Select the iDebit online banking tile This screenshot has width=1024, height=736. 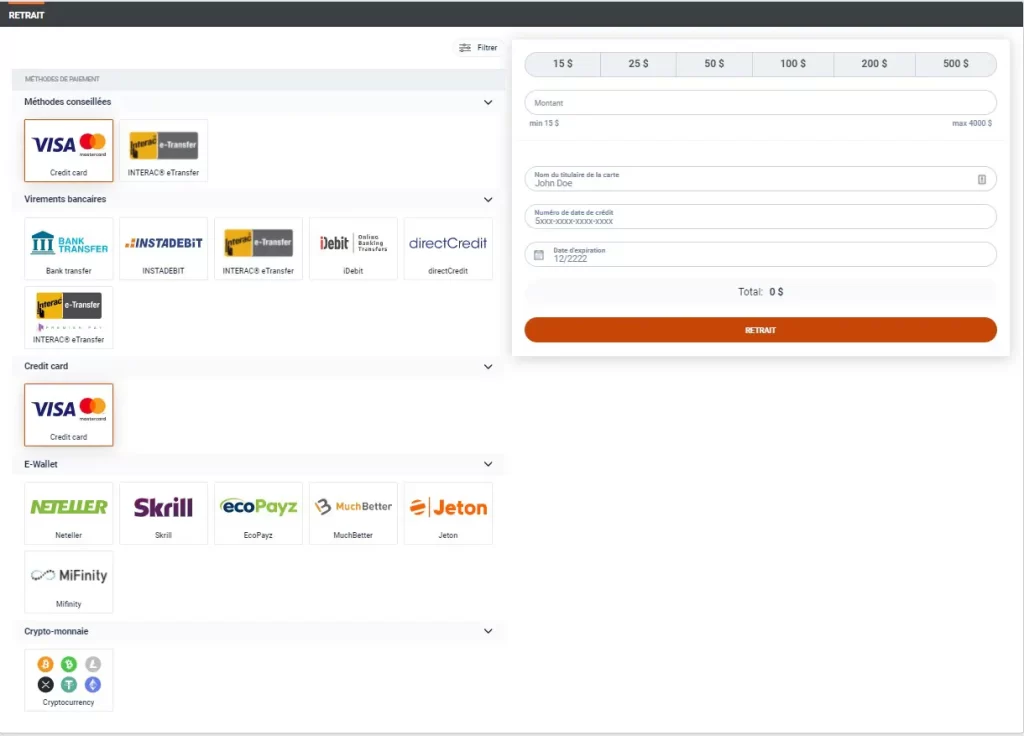(353, 249)
